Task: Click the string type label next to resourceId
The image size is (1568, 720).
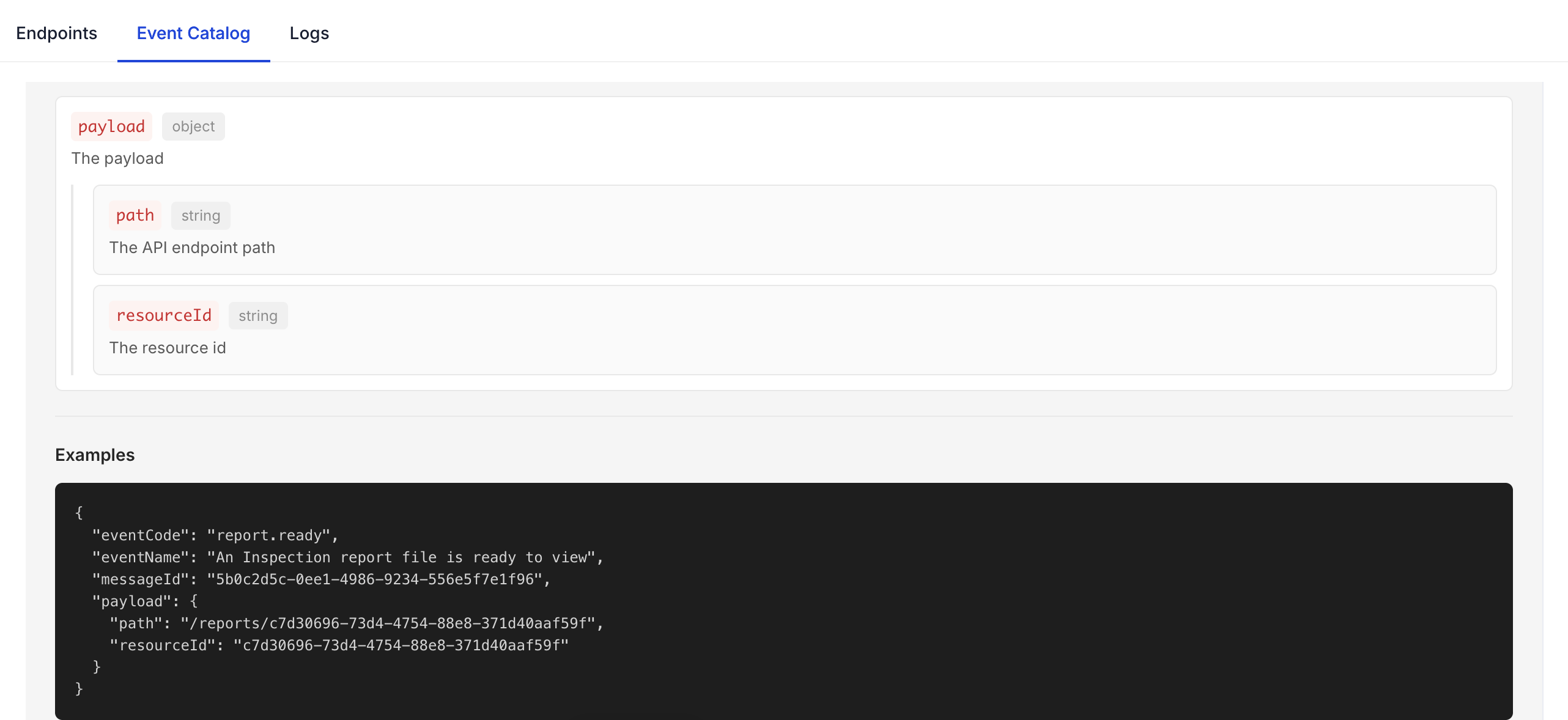Action: coord(257,315)
